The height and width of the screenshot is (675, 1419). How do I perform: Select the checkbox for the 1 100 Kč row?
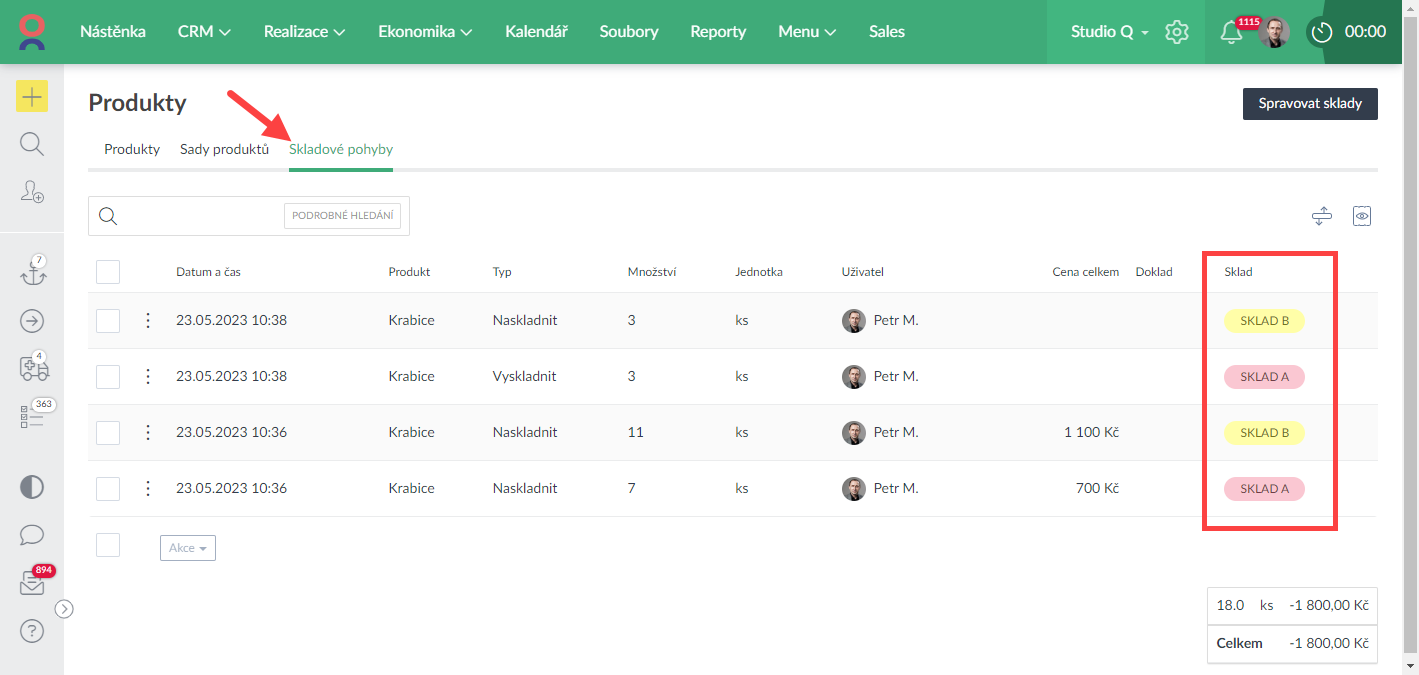click(108, 433)
